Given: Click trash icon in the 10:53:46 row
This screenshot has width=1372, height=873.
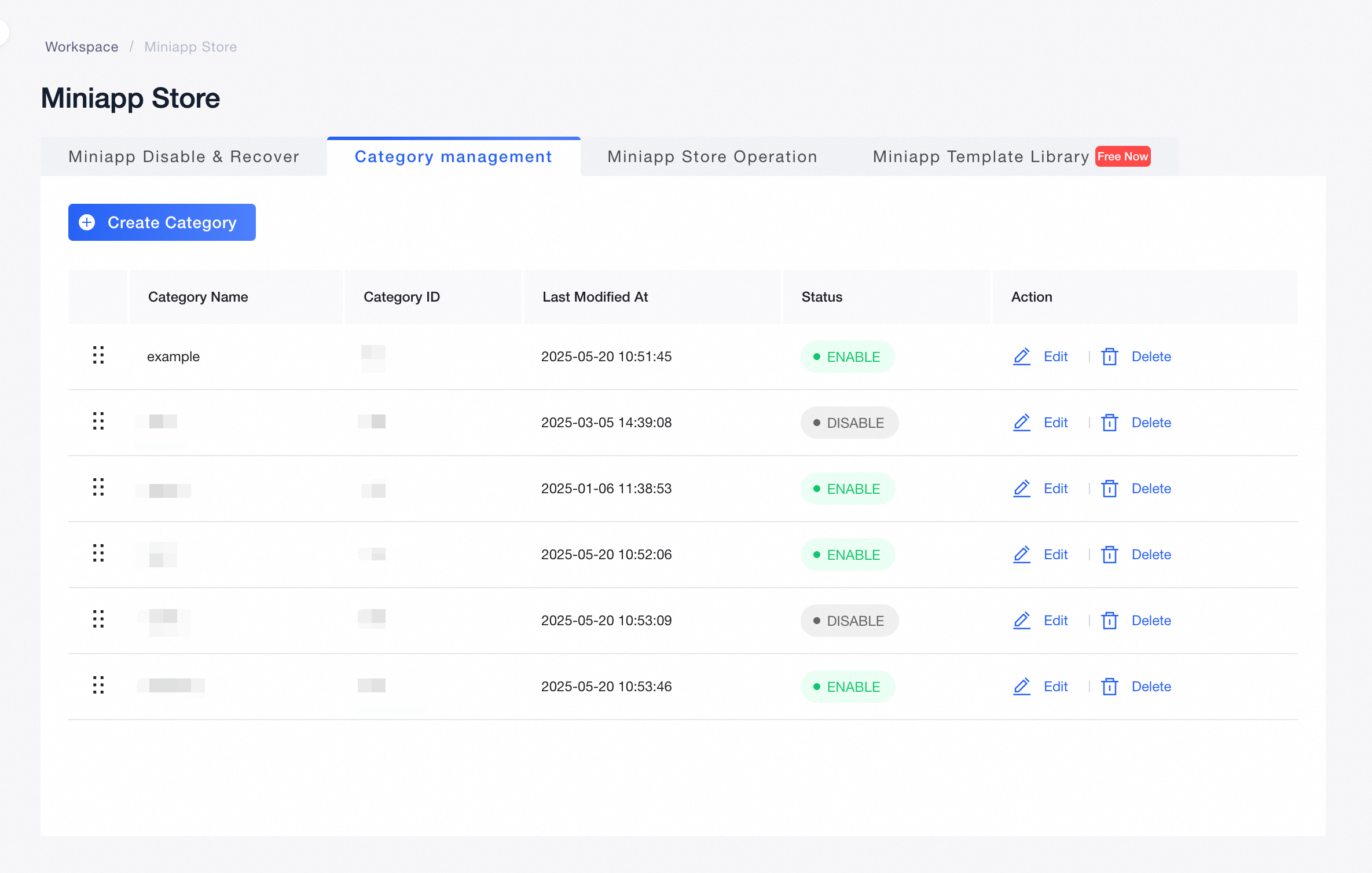Looking at the screenshot, I should (x=1110, y=687).
